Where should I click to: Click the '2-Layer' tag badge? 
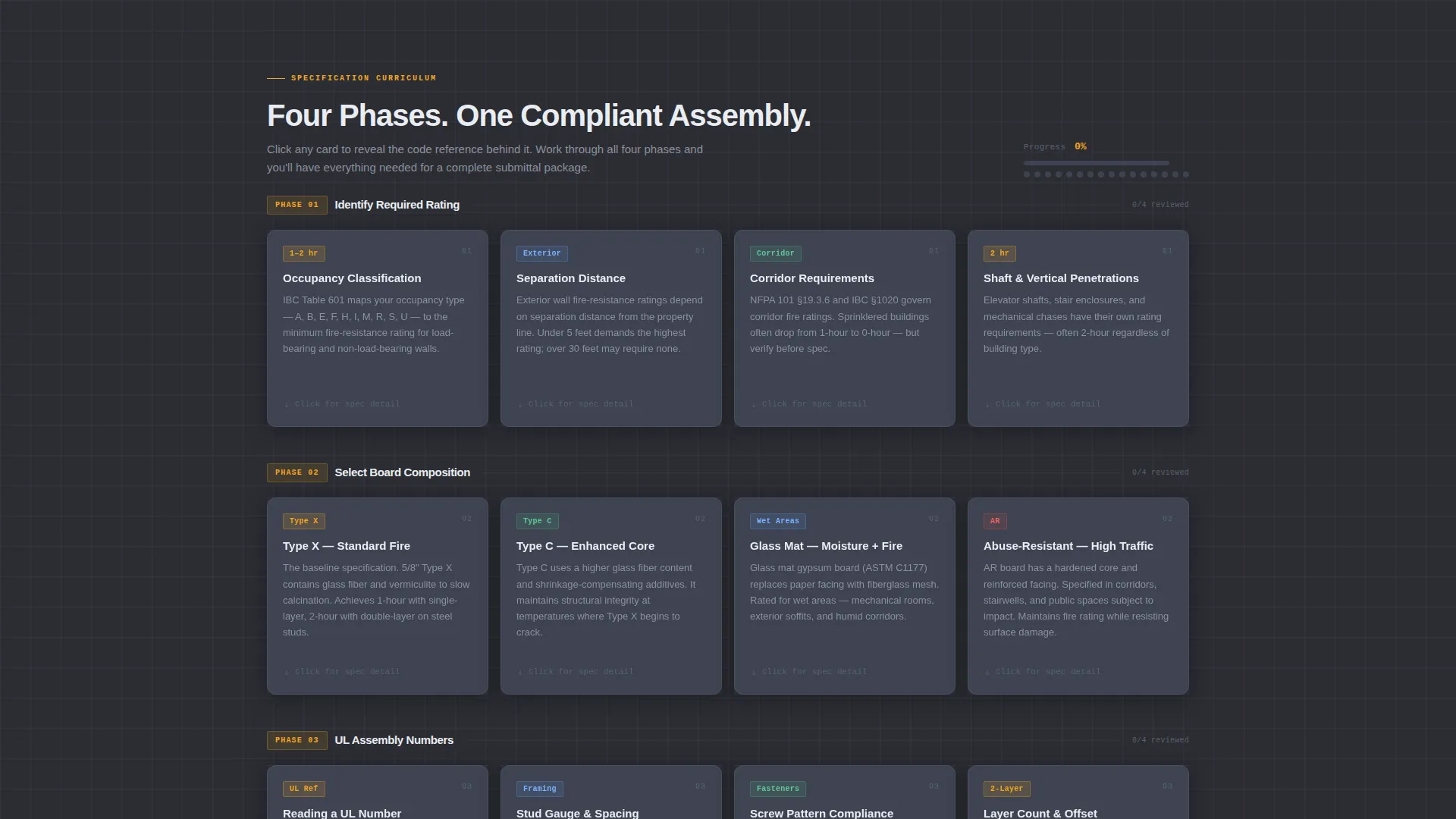tap(1006, 789)
